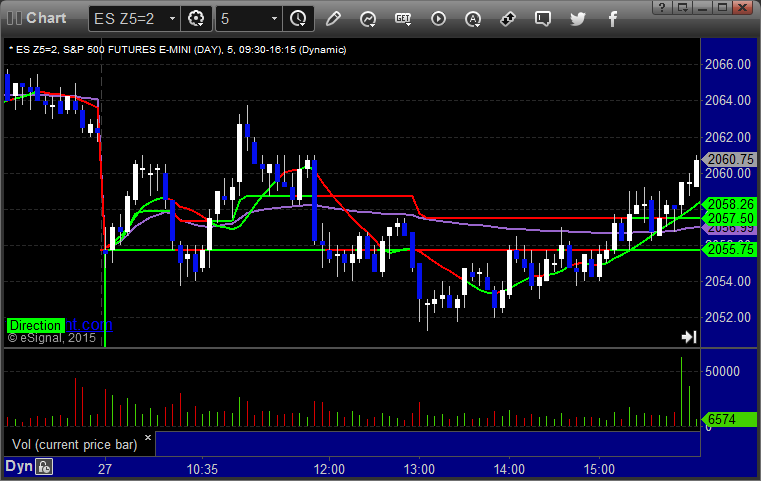Open the alerts 'A' circle icon
Viewport: 761px width, 481px height.
(473, 19)
